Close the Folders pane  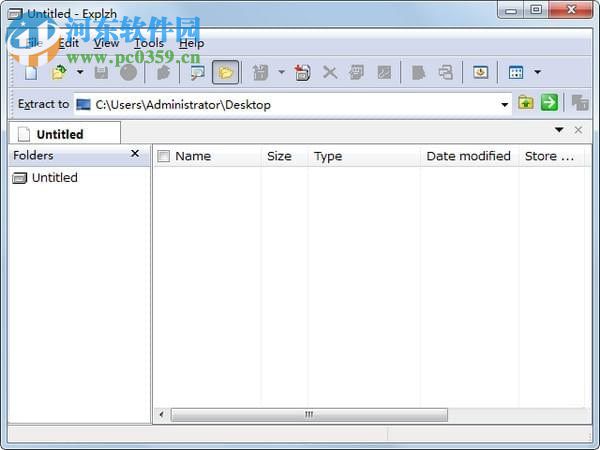(135, 153)
